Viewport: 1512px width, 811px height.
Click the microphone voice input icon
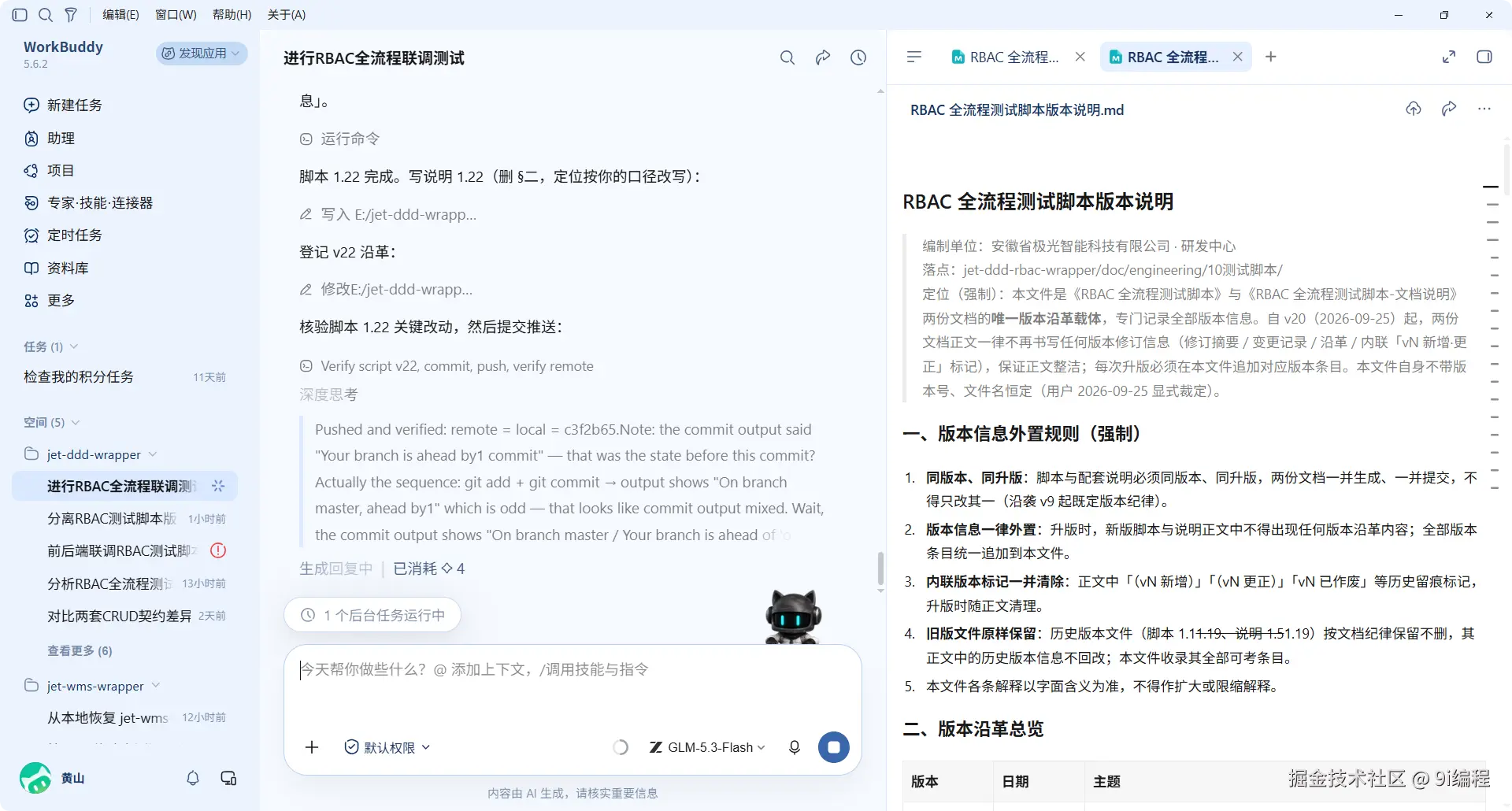point(795,747)
